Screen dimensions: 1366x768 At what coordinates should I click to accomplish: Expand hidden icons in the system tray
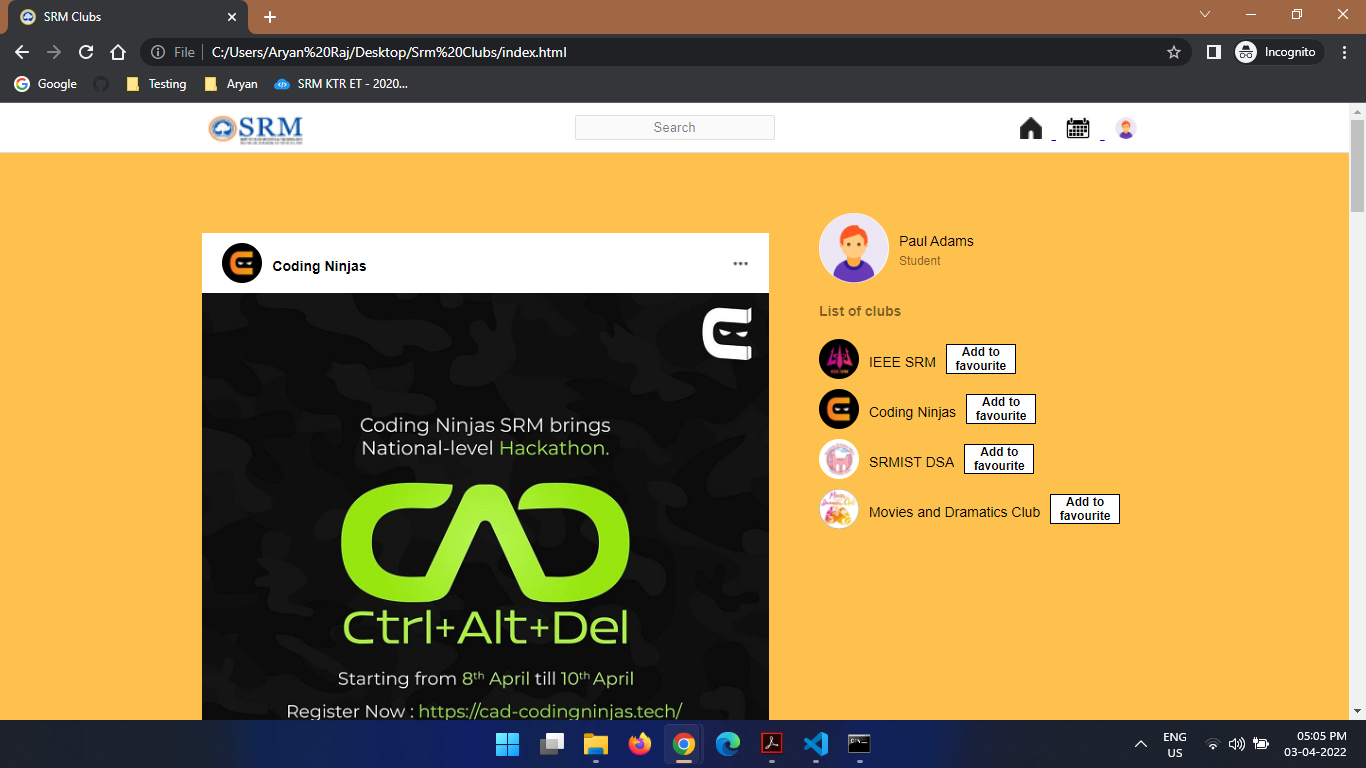tap(1140, 744)
